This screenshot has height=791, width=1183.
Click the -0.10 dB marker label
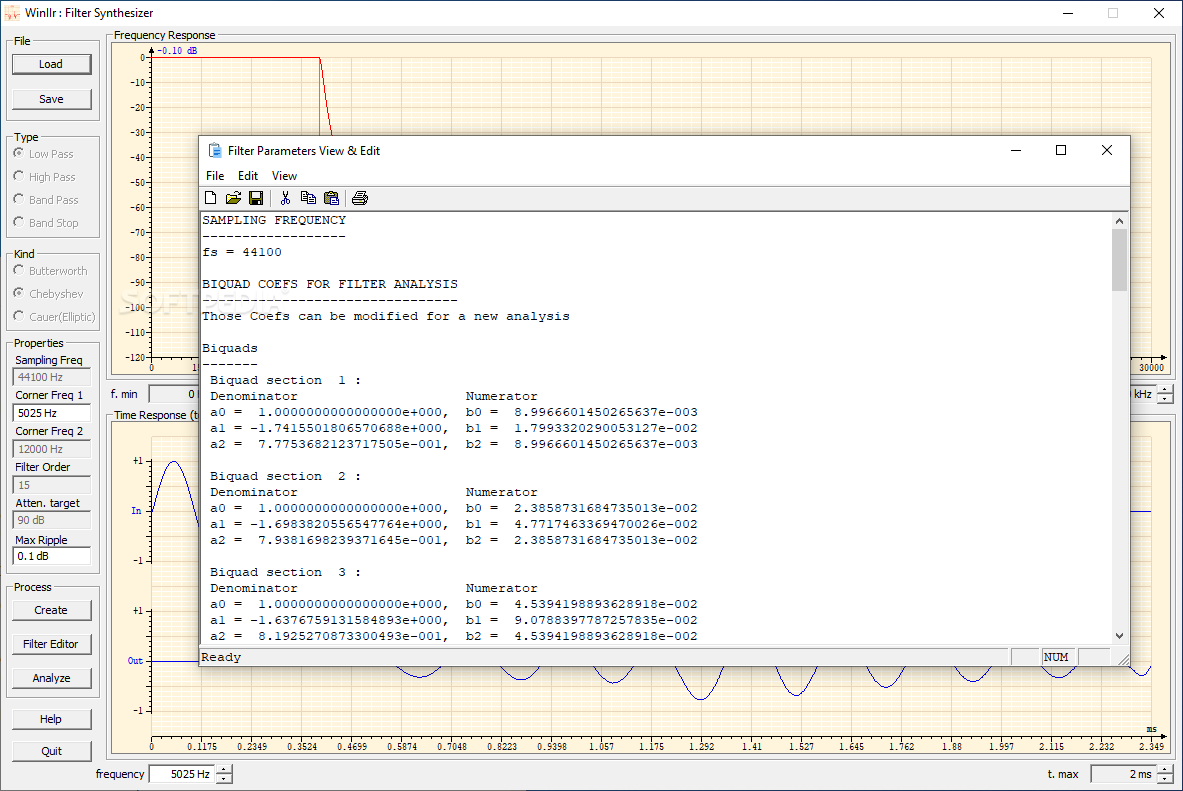[177, 51]
